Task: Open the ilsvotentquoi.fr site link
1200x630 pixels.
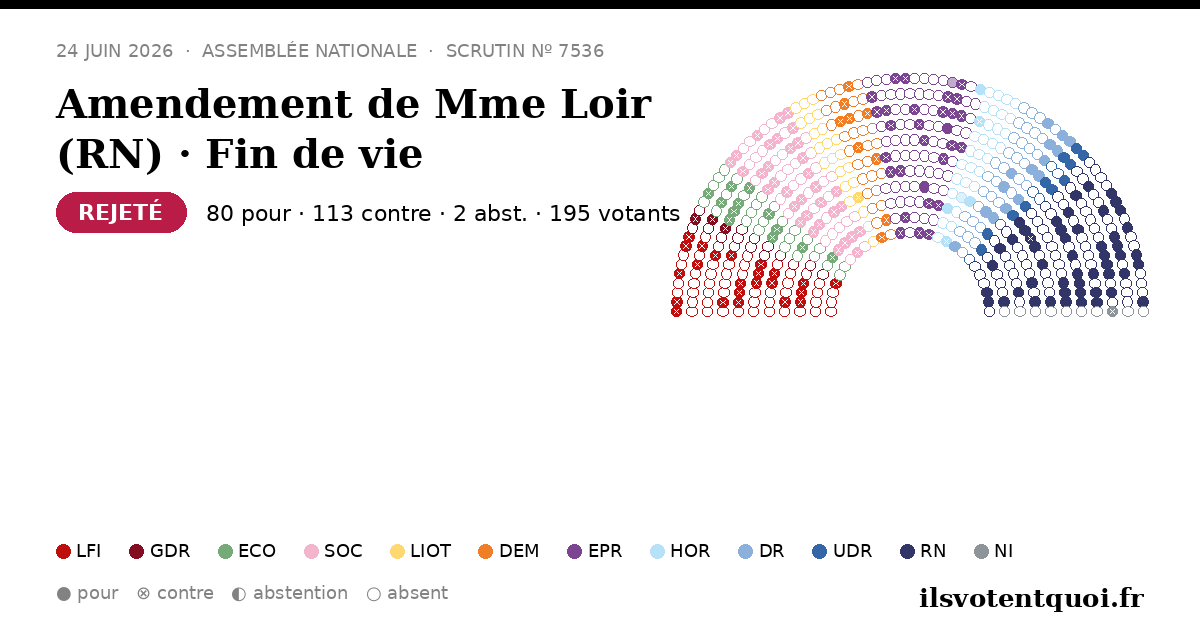Action: (1031, 598)
